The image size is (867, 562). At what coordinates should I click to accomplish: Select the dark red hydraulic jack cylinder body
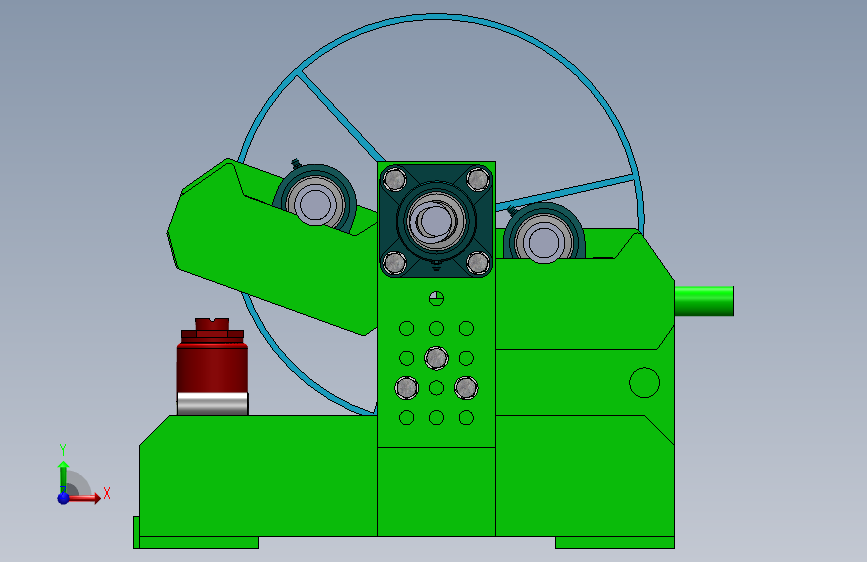coord(212,368)
